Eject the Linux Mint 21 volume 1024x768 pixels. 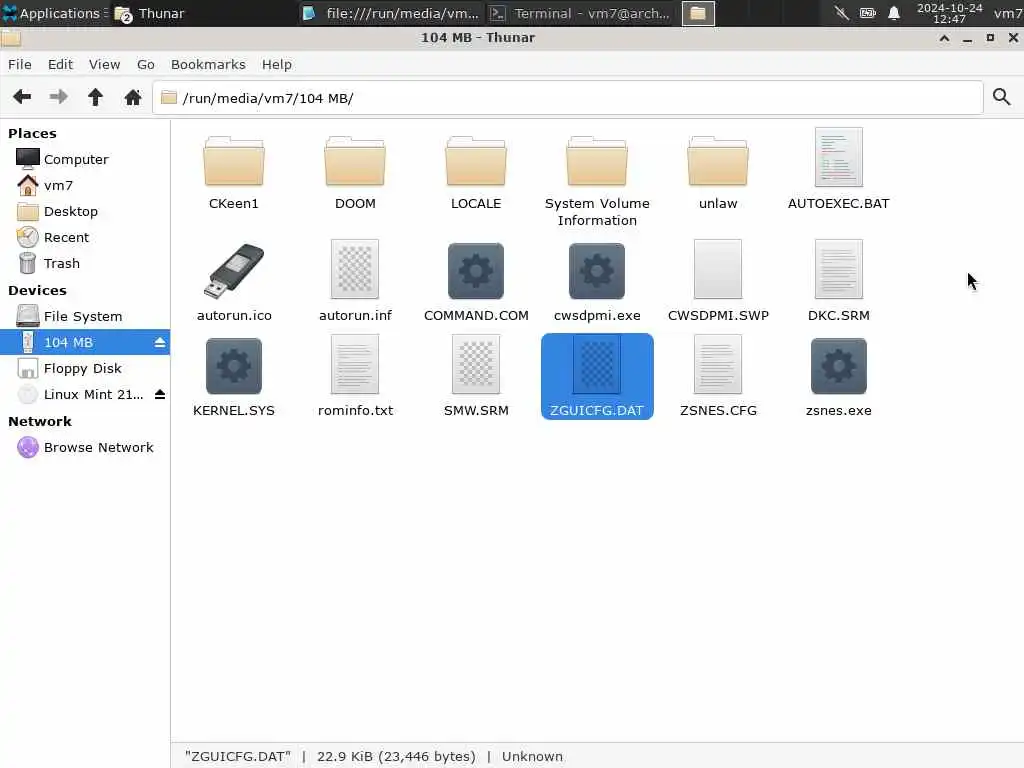coord(159,394)
